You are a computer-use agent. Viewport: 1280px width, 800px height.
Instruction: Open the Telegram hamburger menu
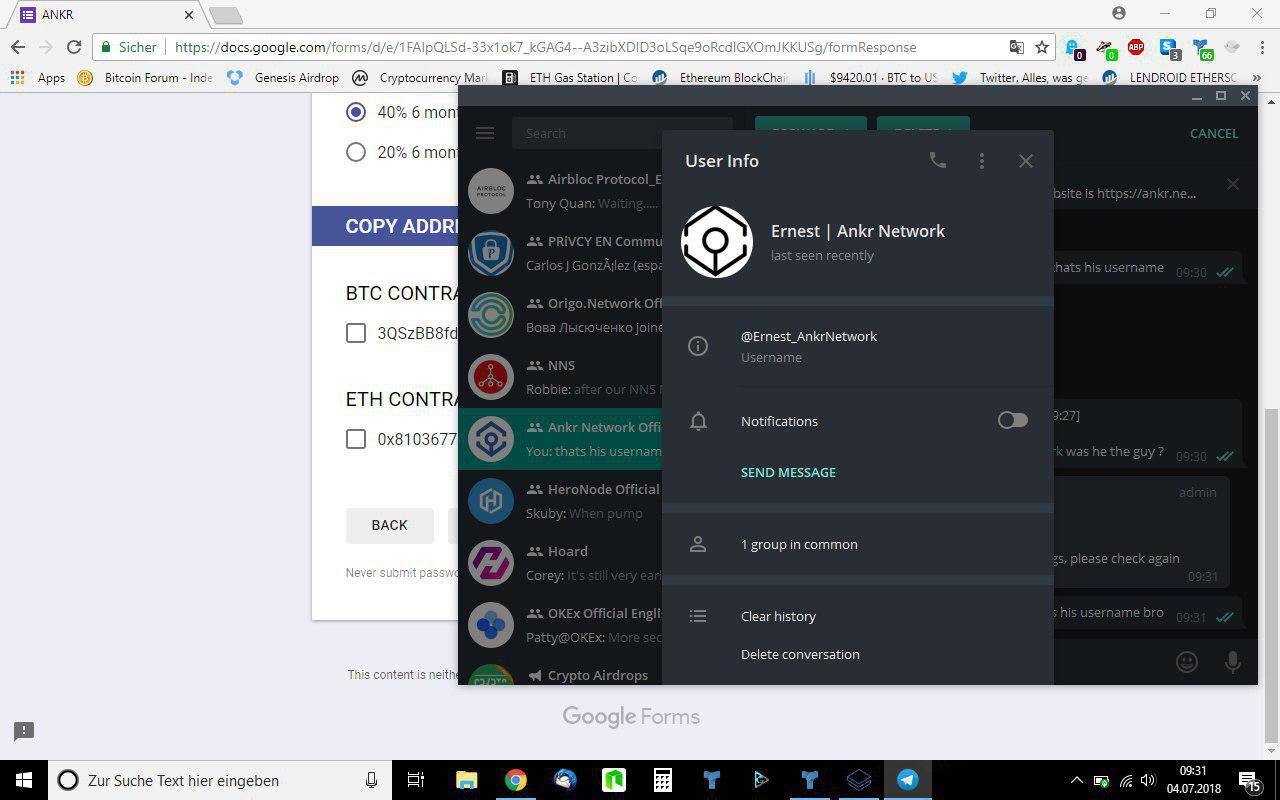[485, 133]
